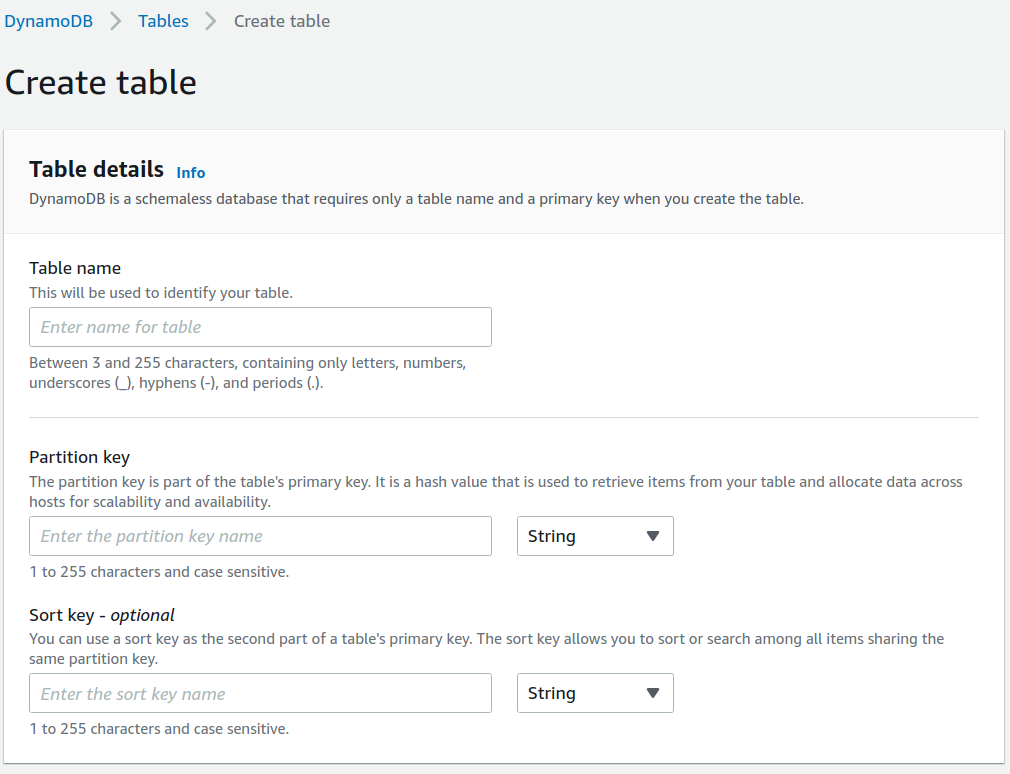This screenshot has width=1010, height=774.
Task: Click the partition key dropdown arrow icon
Action: coord(653,536)
